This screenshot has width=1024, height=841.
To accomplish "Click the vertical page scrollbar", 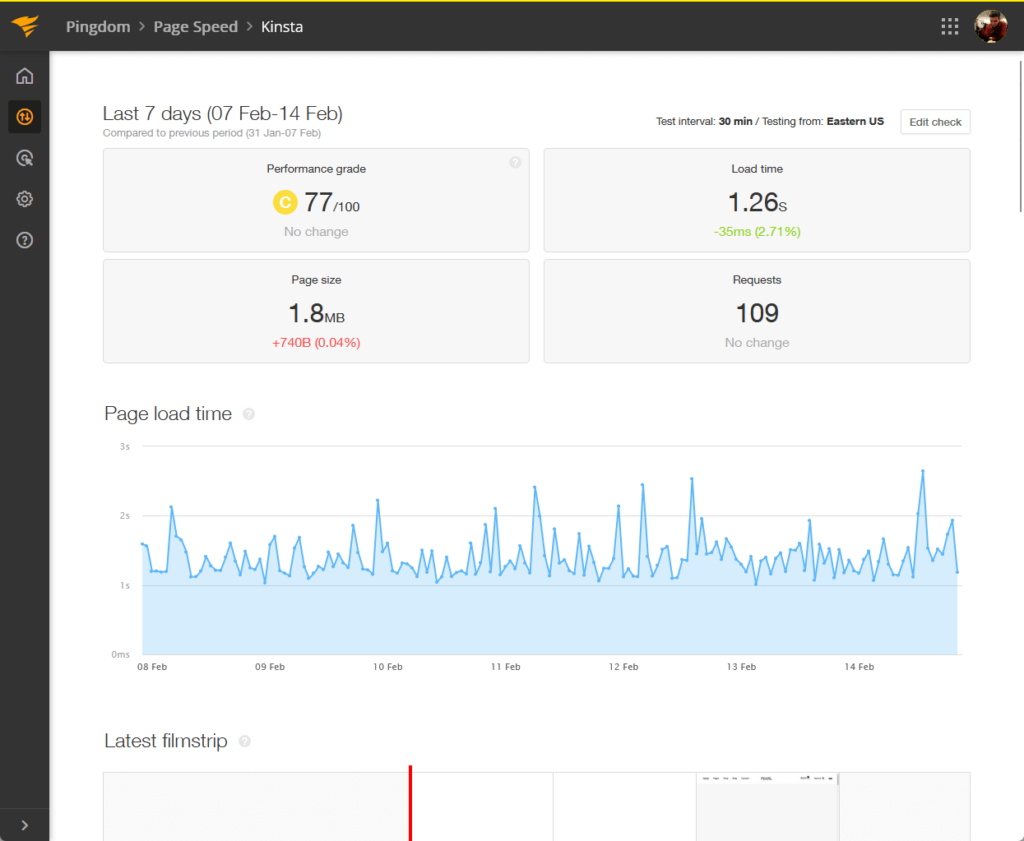I will pos(1020,136).
